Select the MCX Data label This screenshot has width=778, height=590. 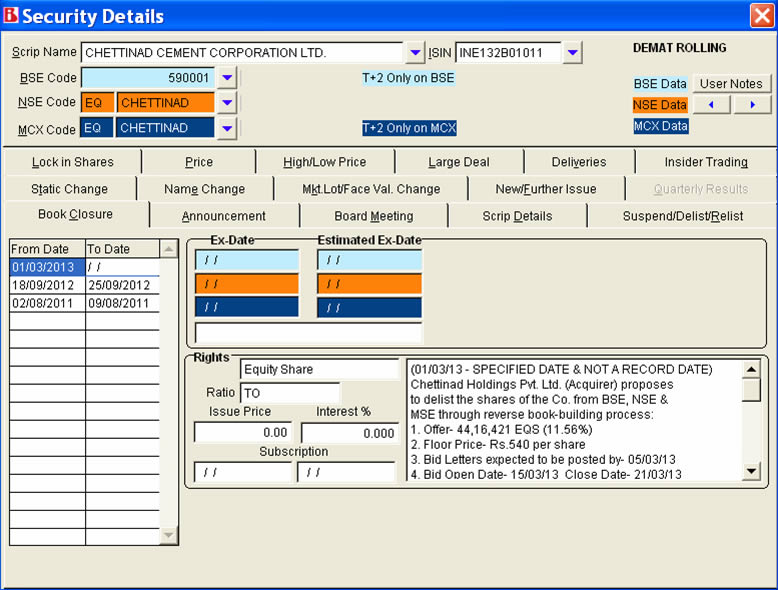[660, 126]
